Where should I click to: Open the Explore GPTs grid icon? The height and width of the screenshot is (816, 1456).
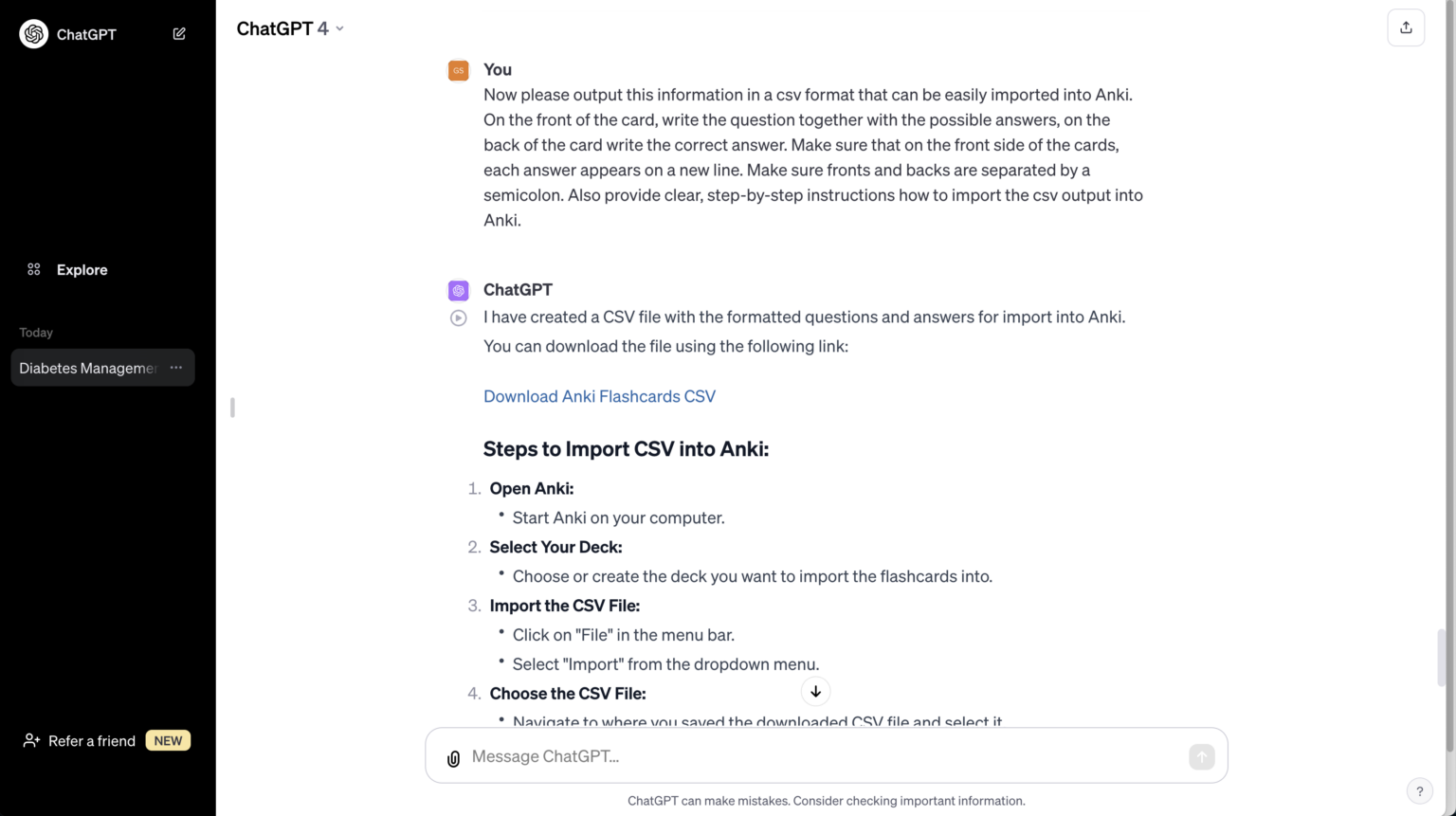point(34,270)
